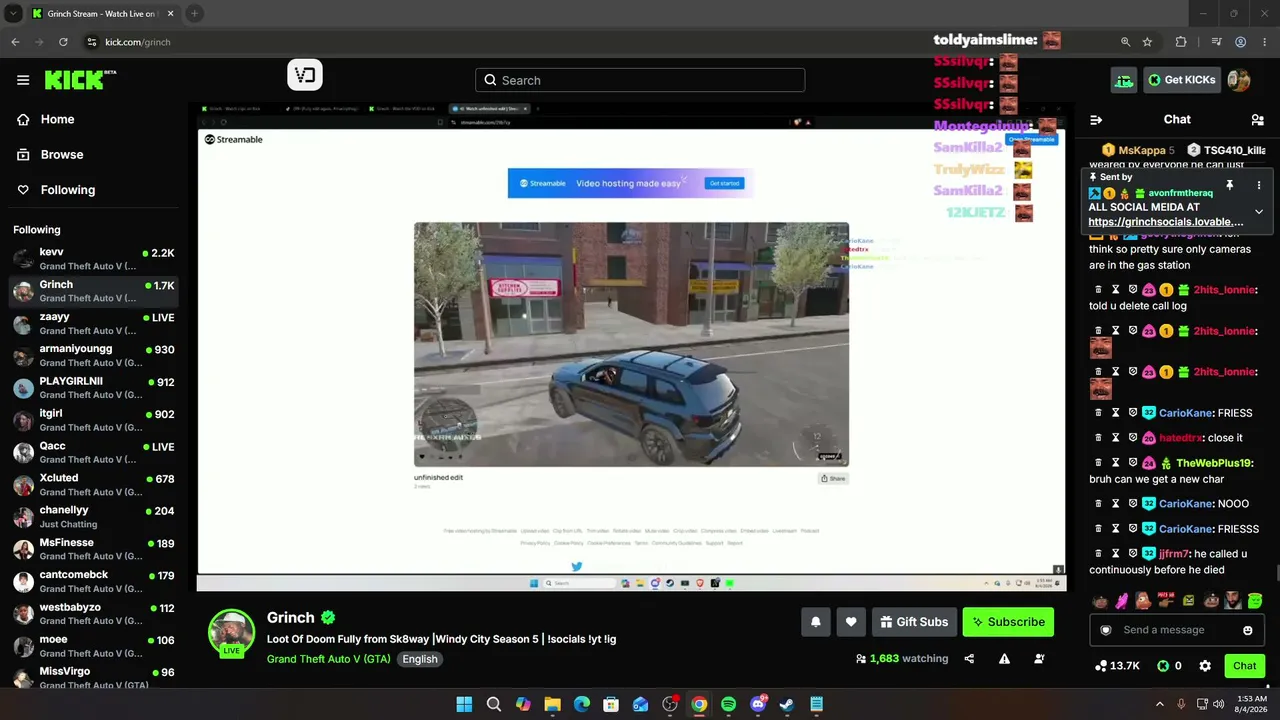Open chat settings gear
1280x720 pixels.
point(1205,666)
